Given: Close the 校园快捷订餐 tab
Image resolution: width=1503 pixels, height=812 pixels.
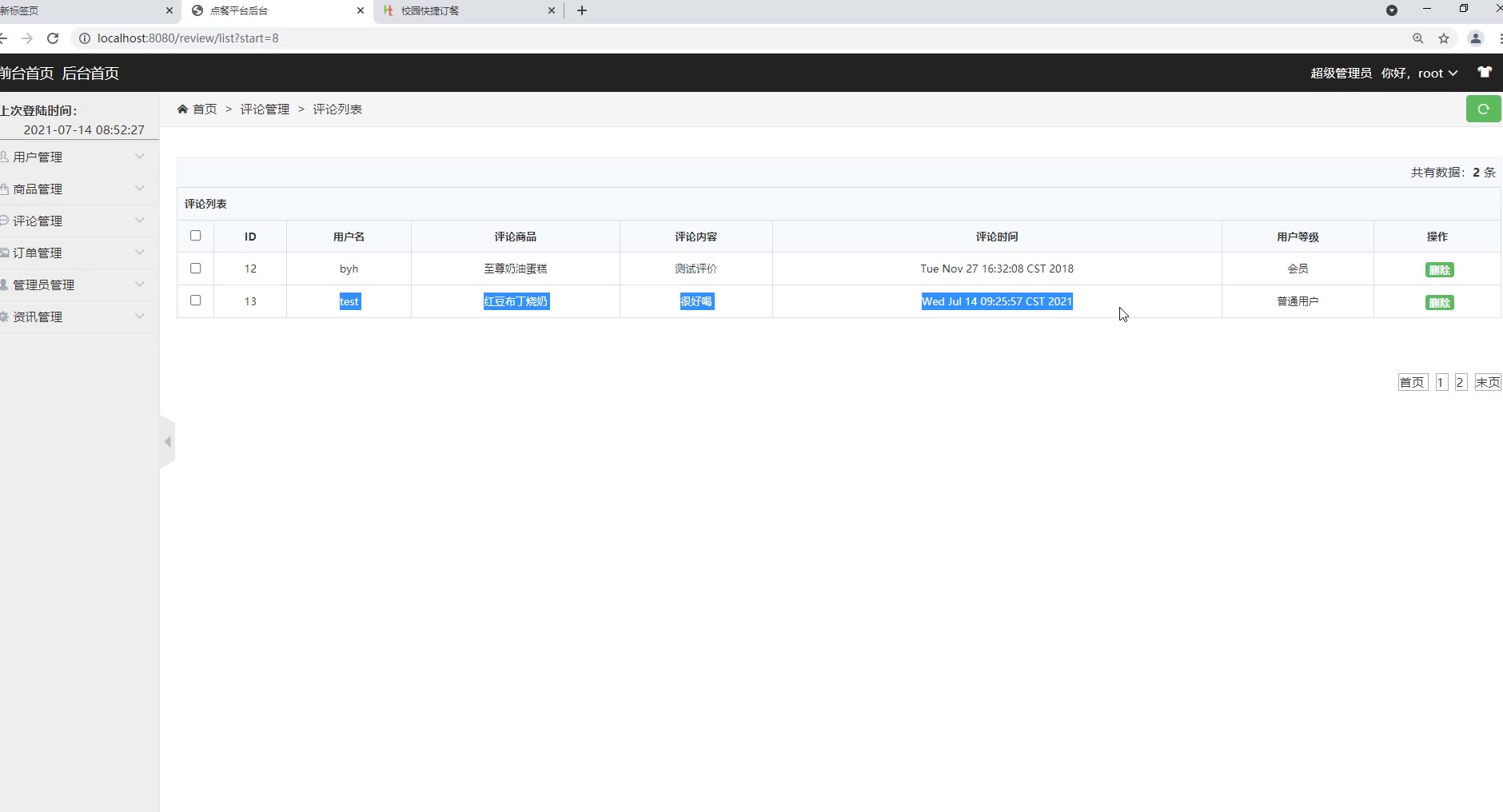Looking at the screenshot, I should [552, 10].
